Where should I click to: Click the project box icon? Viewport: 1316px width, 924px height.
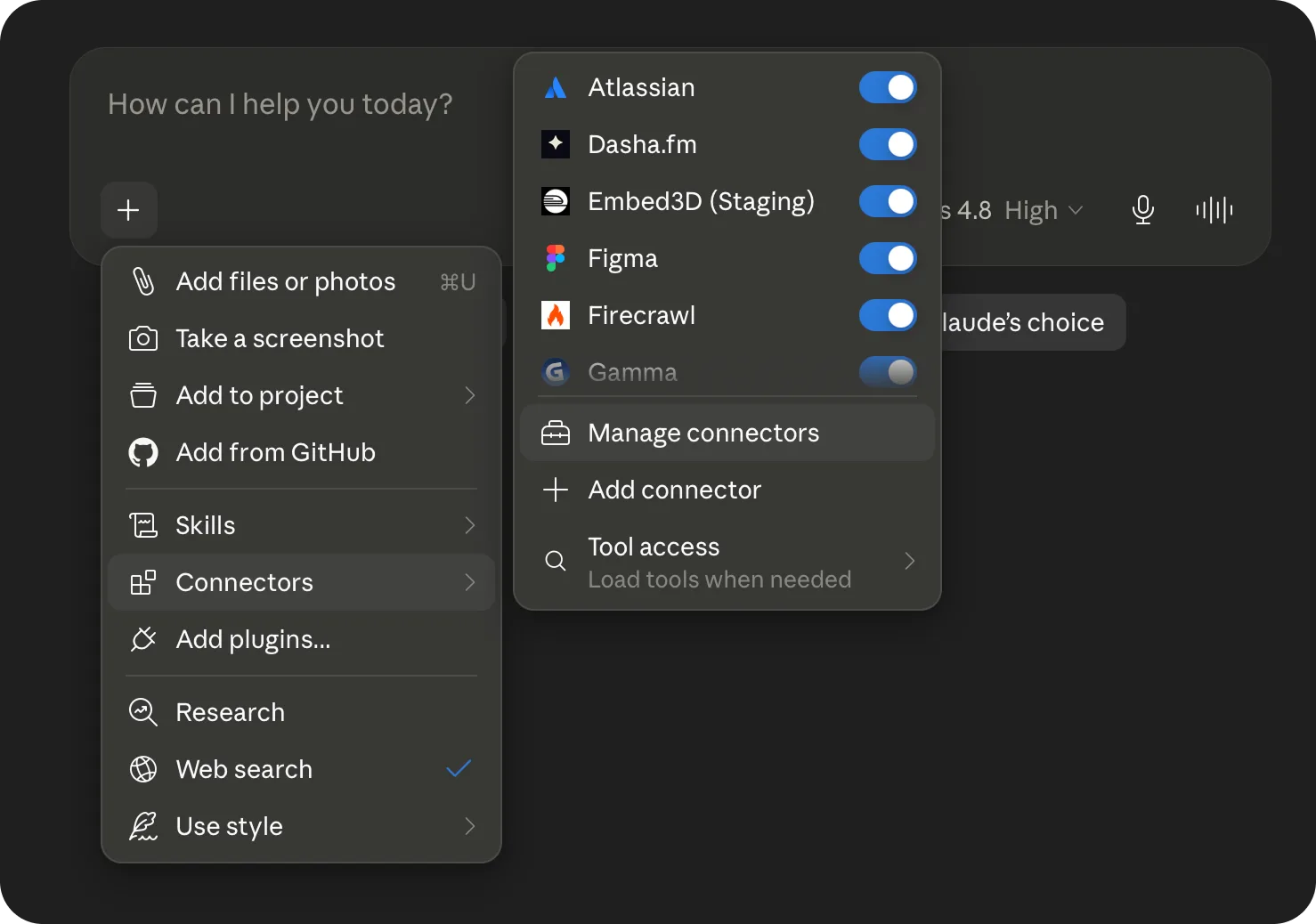click(143, 395)
